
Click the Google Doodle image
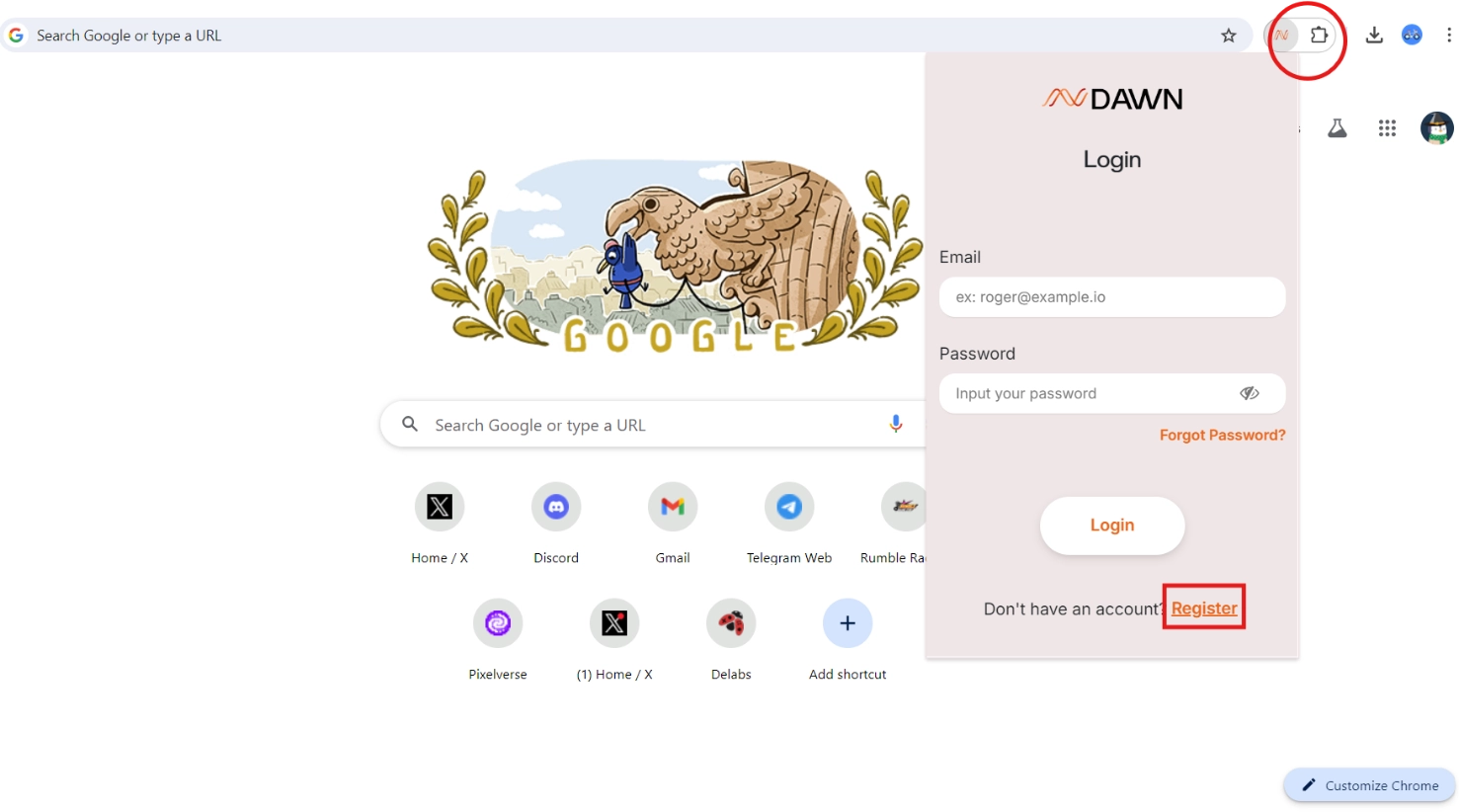tap(676, 257)
